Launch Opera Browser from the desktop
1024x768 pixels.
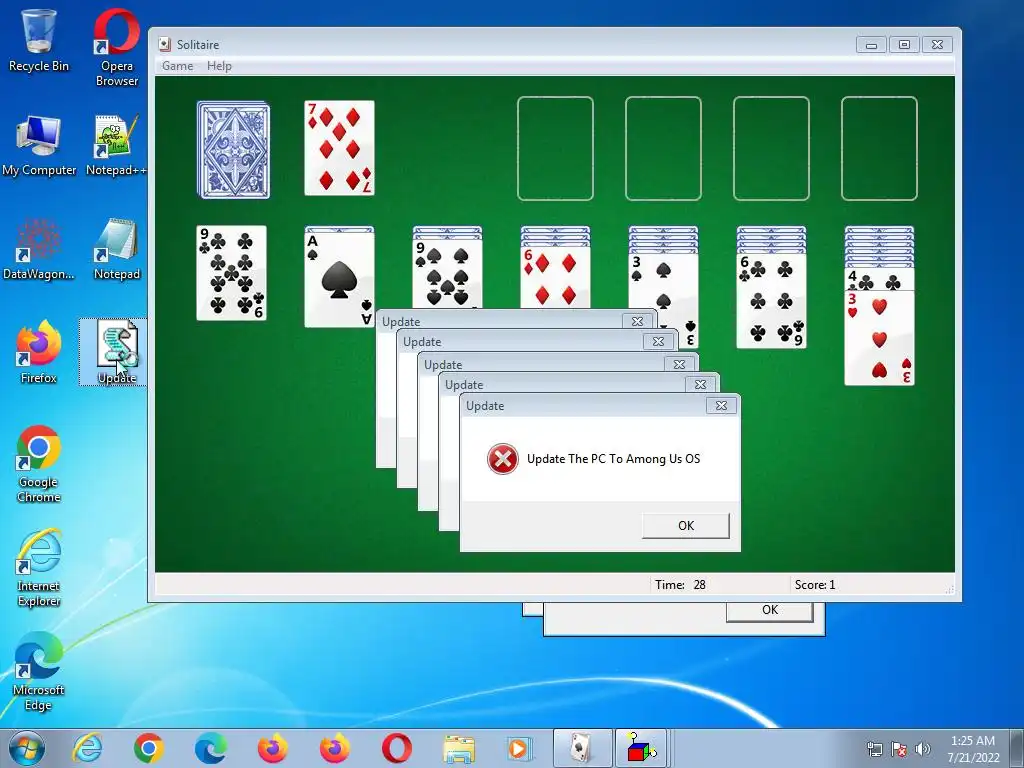coord(117,47)
